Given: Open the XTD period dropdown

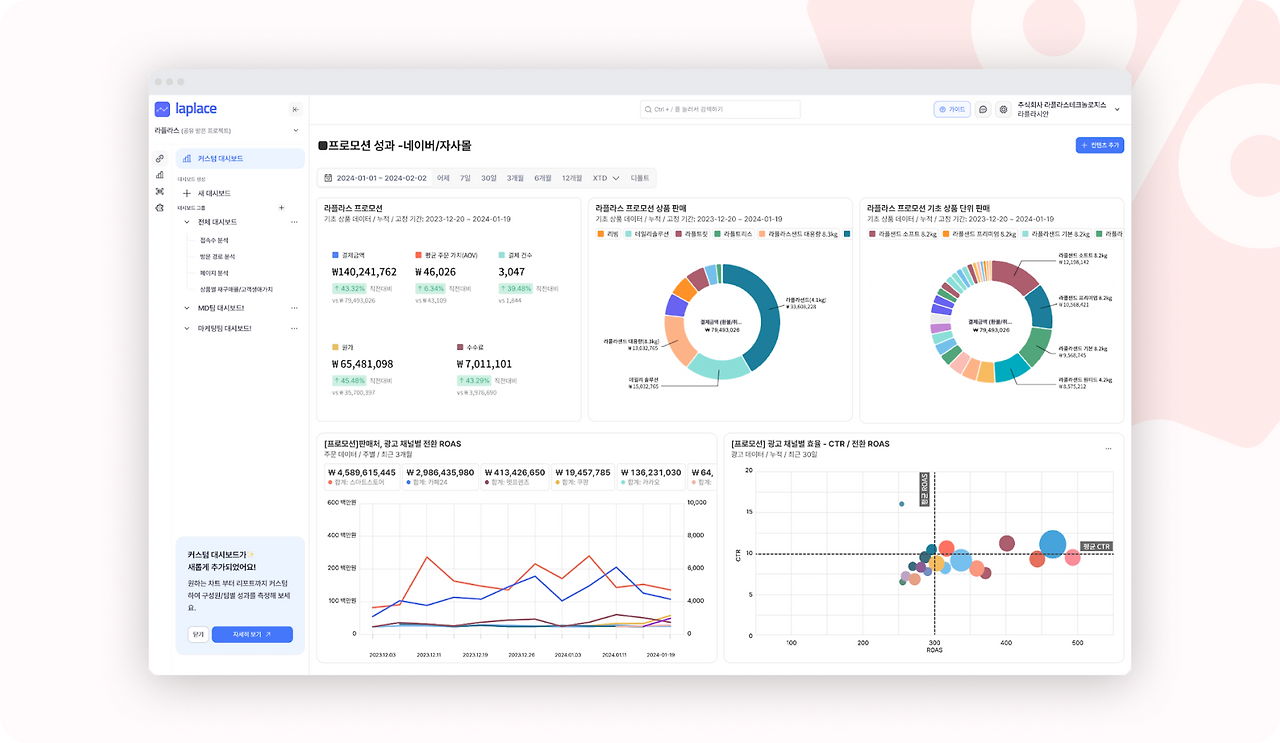Looking at the screenshot, I should pos(604,178).
